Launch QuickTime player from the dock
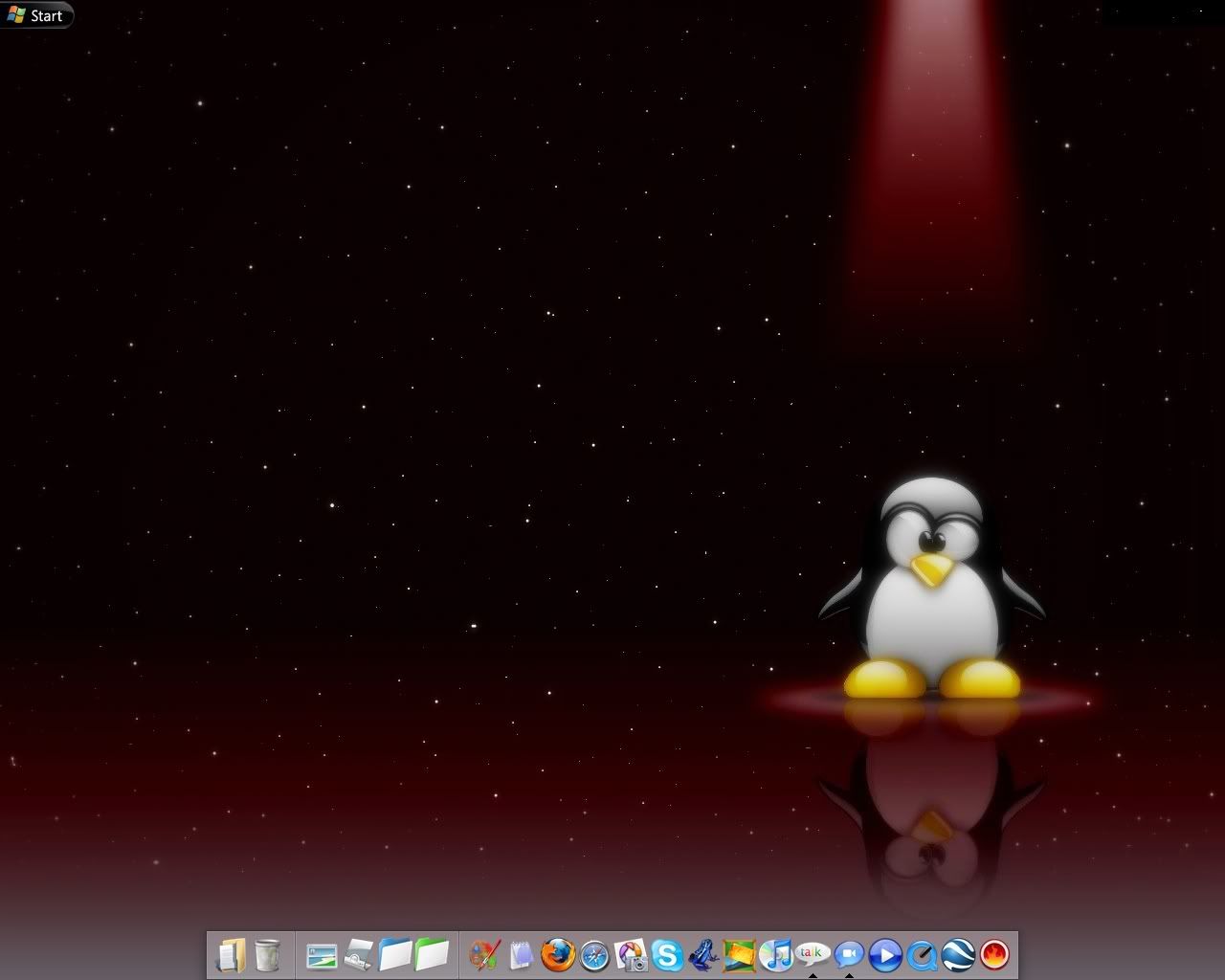The image size is (1225, 980). (x=922, y=955)
